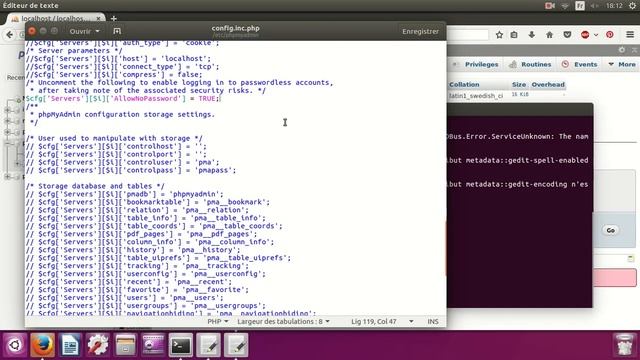The width and height of the screenshot is (640, 360).
Task: Open the Files manager dock icon
Action: tap(125, 345)
